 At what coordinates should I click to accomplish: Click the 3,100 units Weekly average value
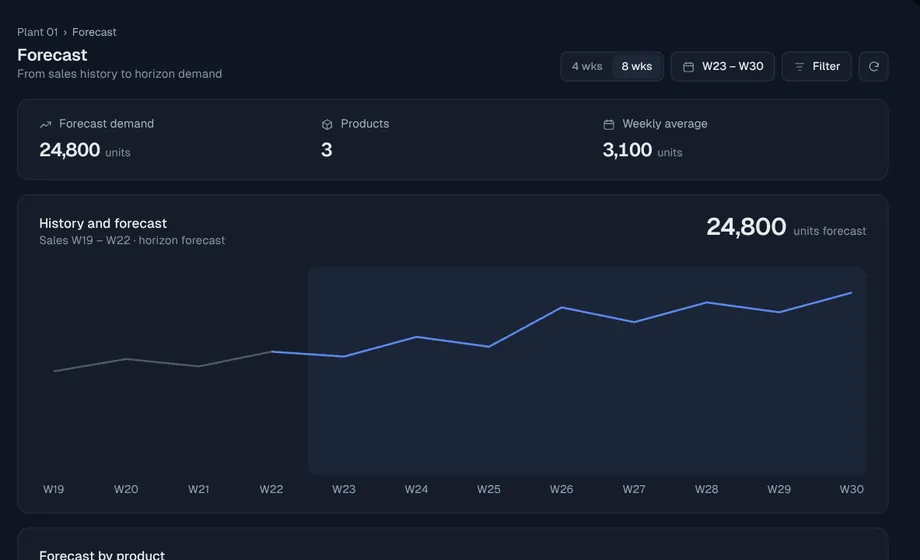(642, 150)
